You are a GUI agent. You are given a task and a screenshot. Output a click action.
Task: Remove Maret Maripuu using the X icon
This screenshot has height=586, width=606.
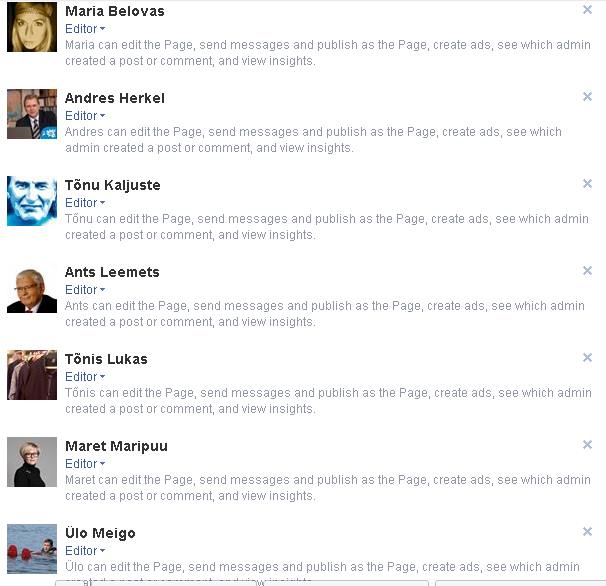[587, 445]
